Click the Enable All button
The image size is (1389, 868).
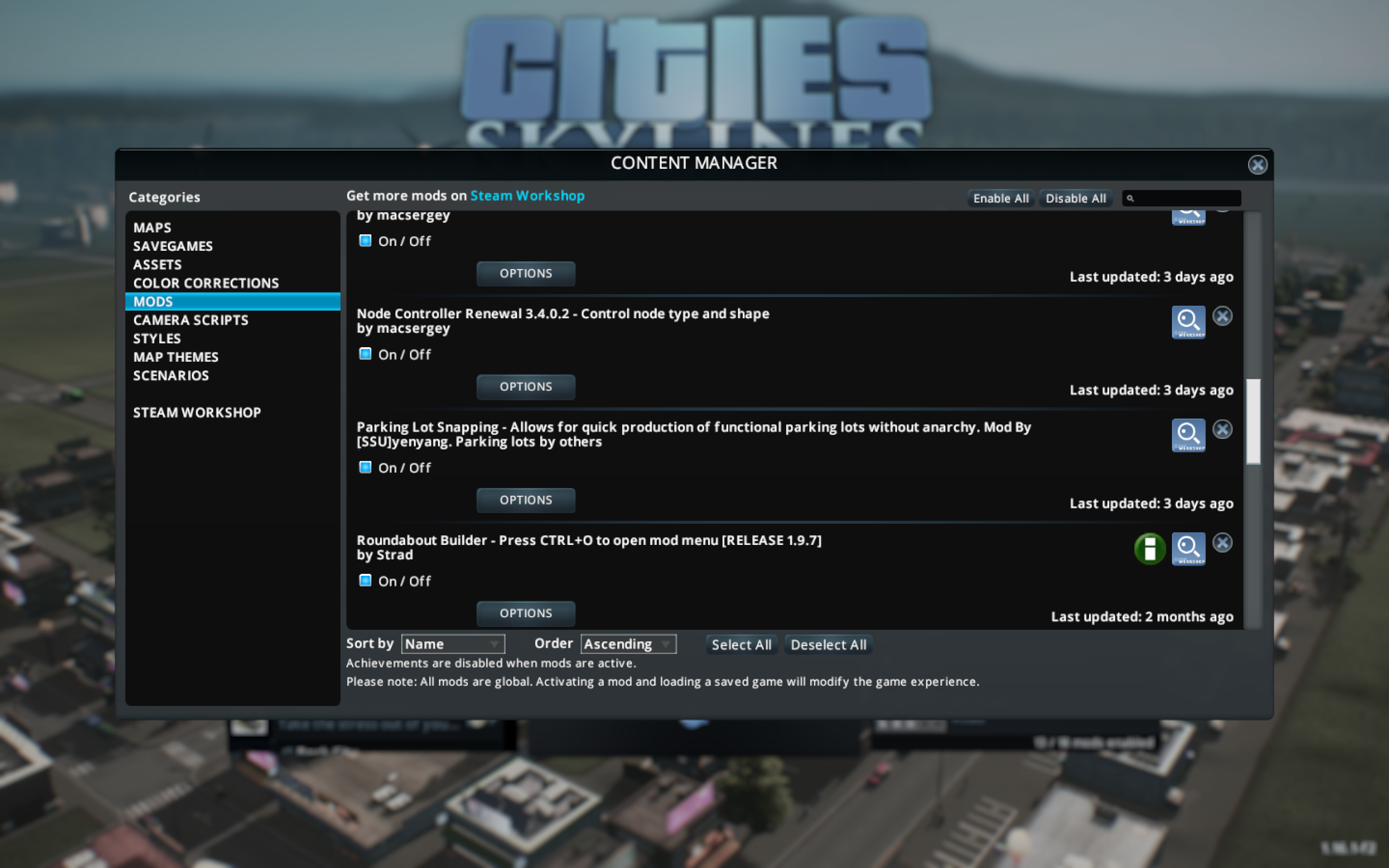coord(1001,199)
